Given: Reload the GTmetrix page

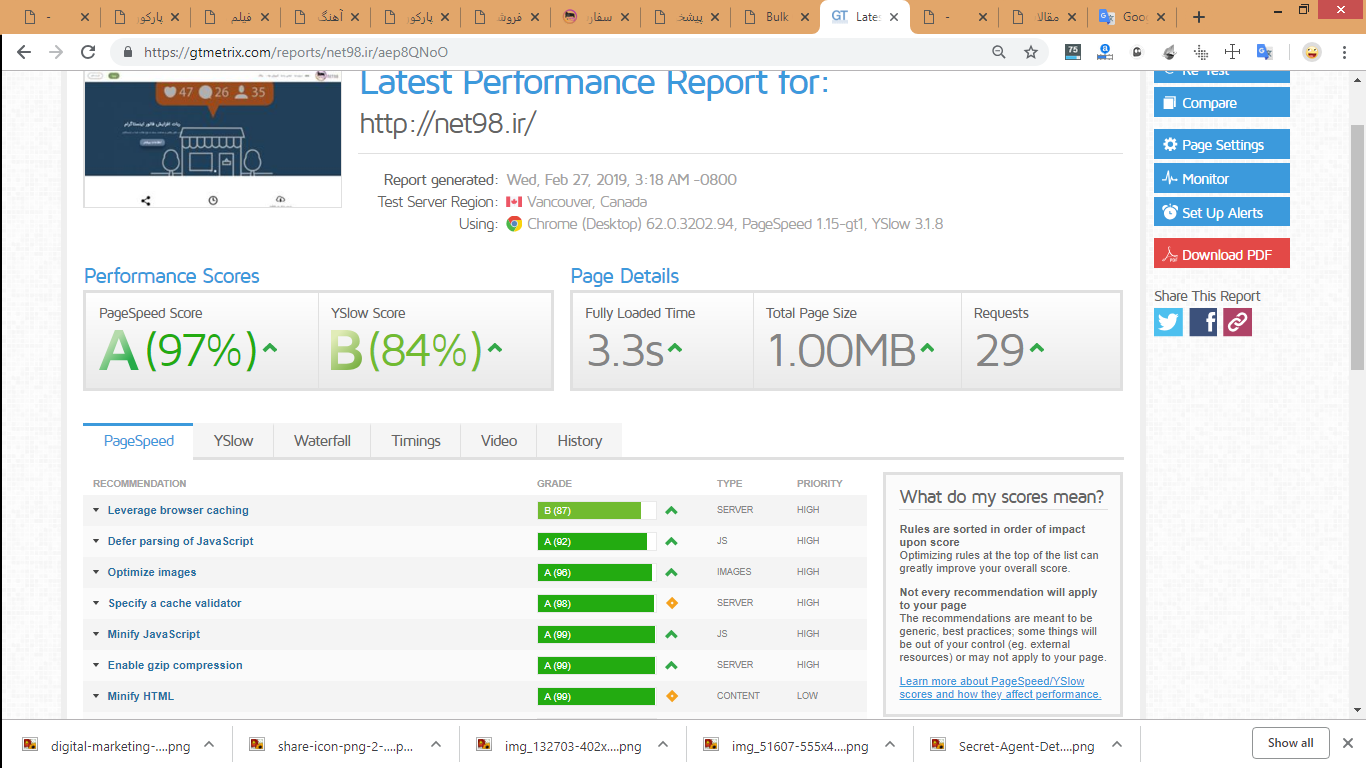Looking at the screenshot, I should (x=88, y=52).
